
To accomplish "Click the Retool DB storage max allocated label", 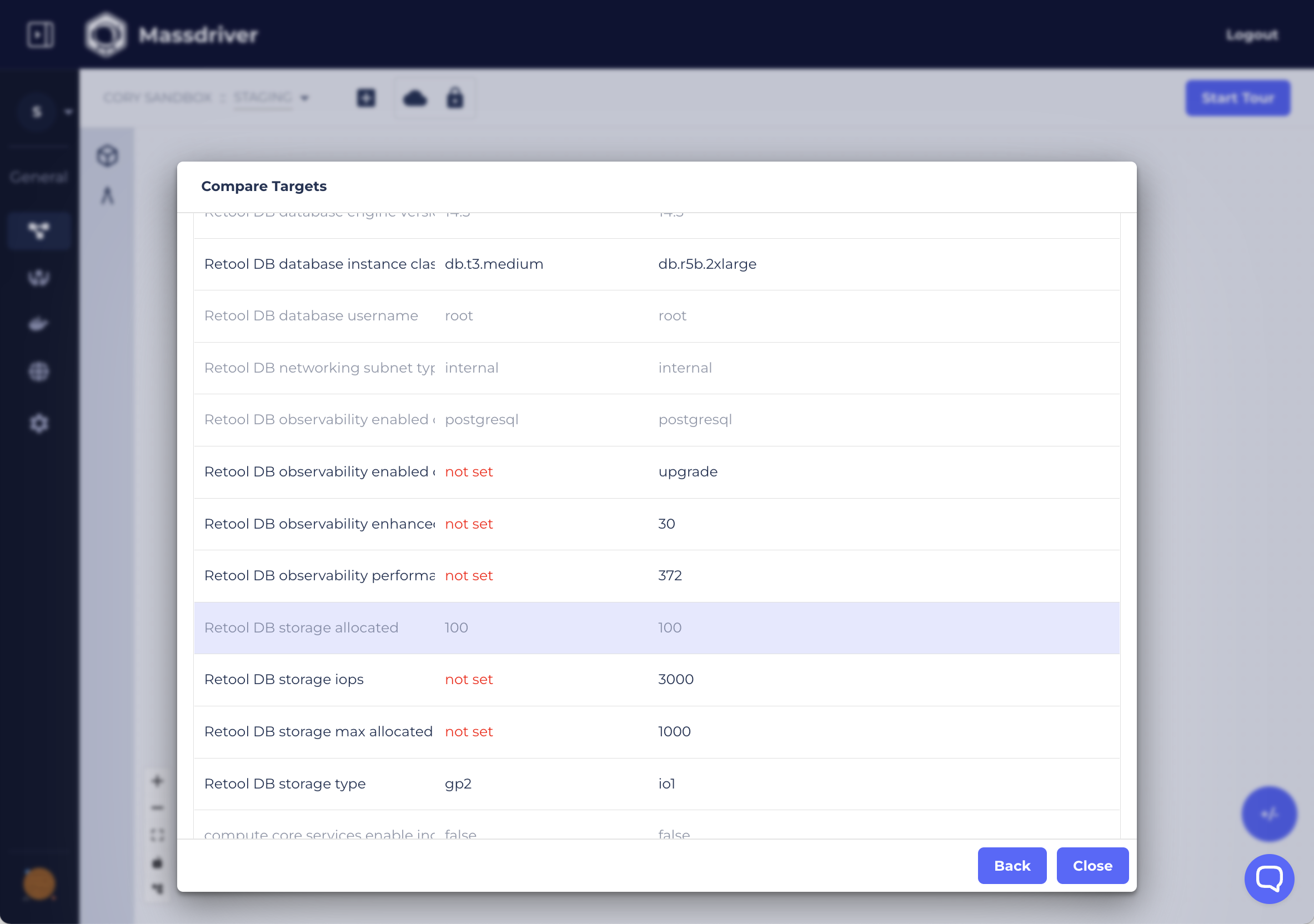I will (x=318, y=731).
